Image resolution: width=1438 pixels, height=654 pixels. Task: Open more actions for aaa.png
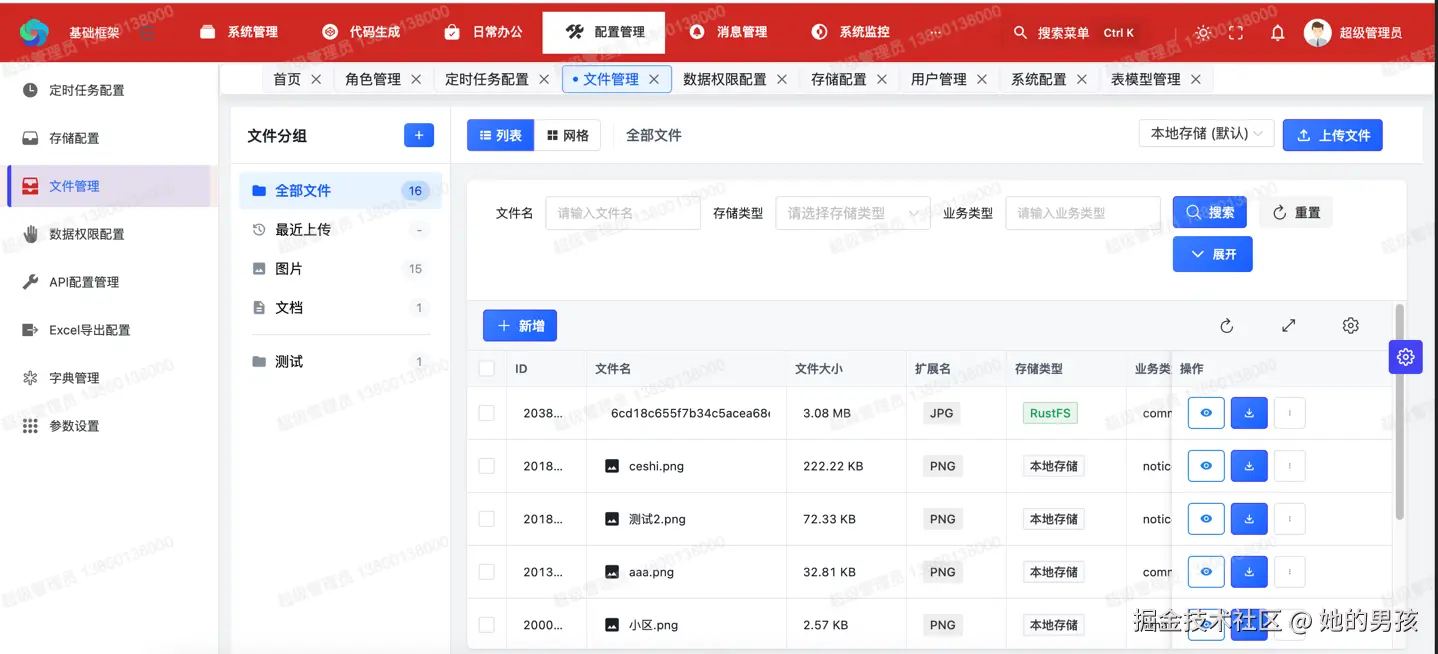click(1290, 572)
